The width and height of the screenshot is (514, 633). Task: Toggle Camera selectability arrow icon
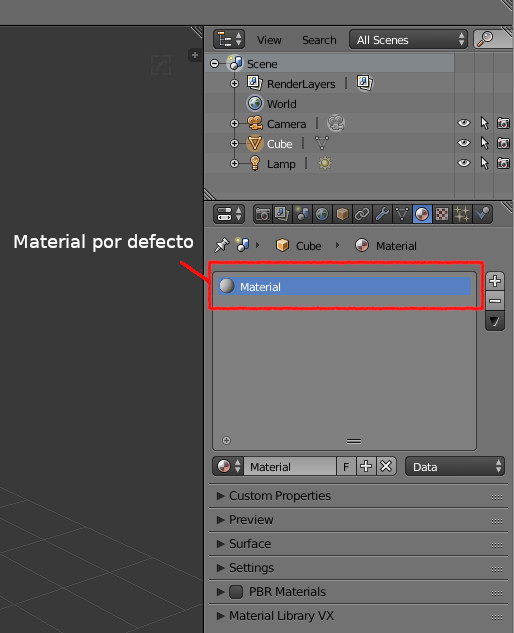485,123
